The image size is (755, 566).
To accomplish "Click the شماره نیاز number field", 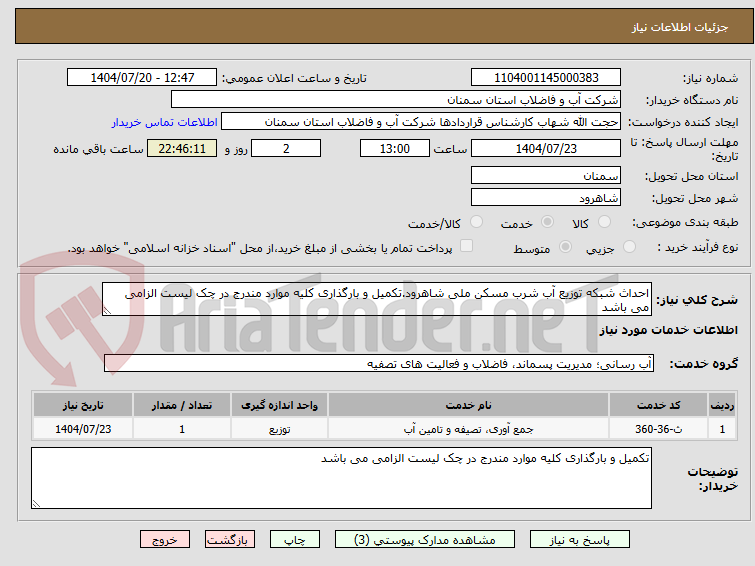I will click(x=546, y=78).
